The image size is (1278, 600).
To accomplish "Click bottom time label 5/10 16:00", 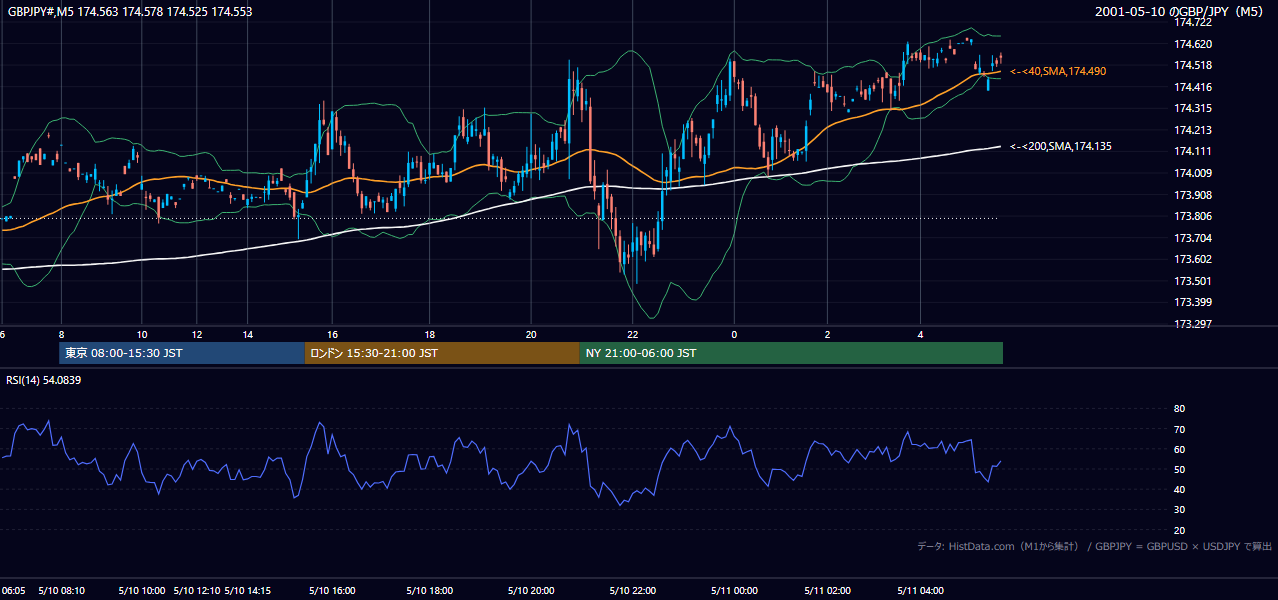I will pos(333,591).
